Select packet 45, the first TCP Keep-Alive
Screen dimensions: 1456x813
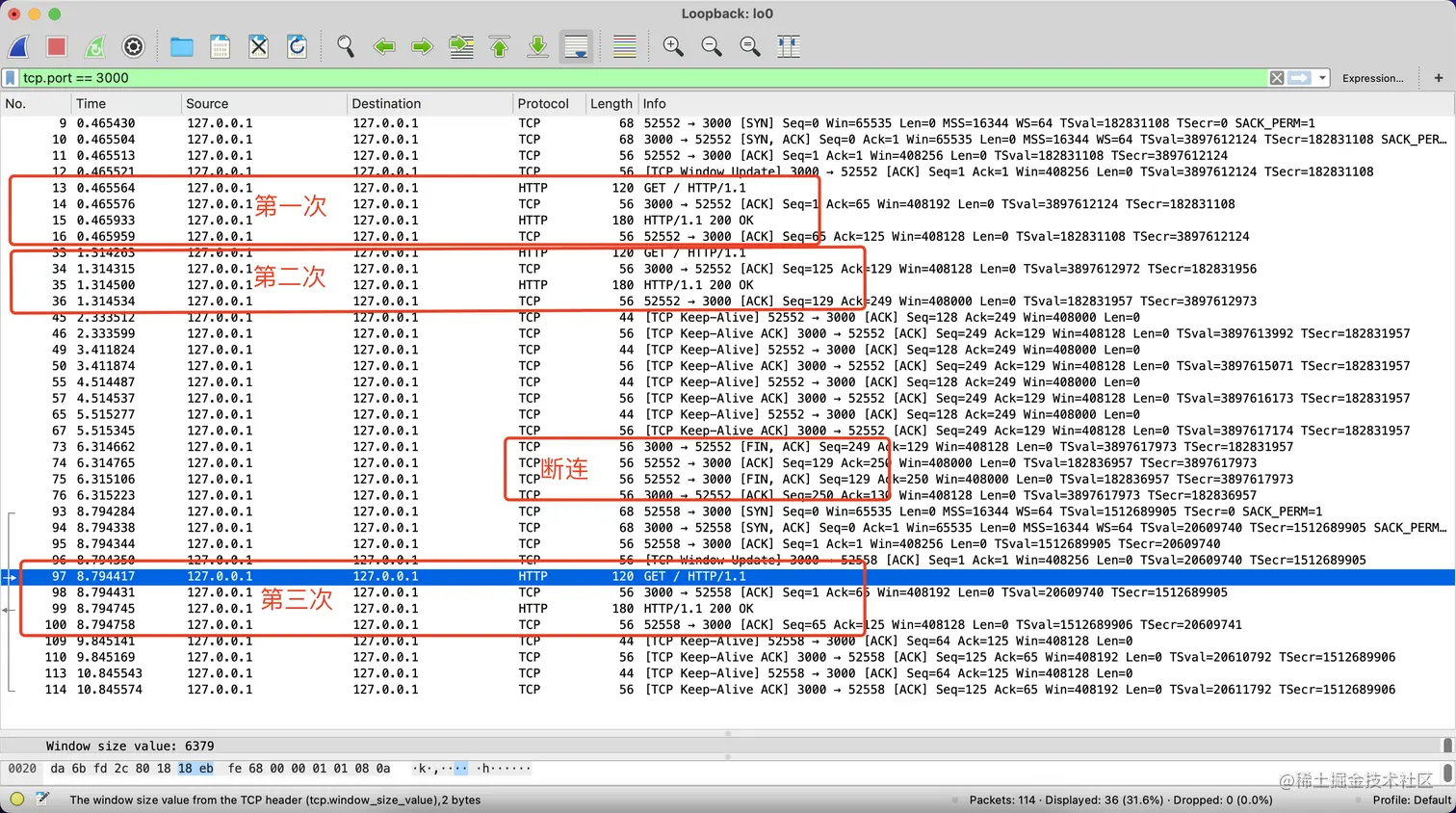(727, 317)
